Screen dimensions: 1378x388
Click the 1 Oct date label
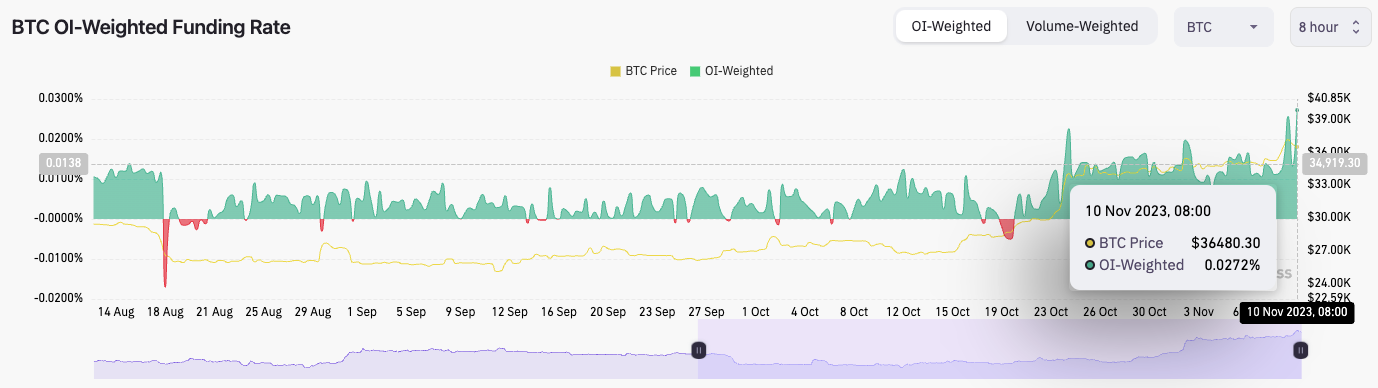pyautogui.click(x=755, y=312)
